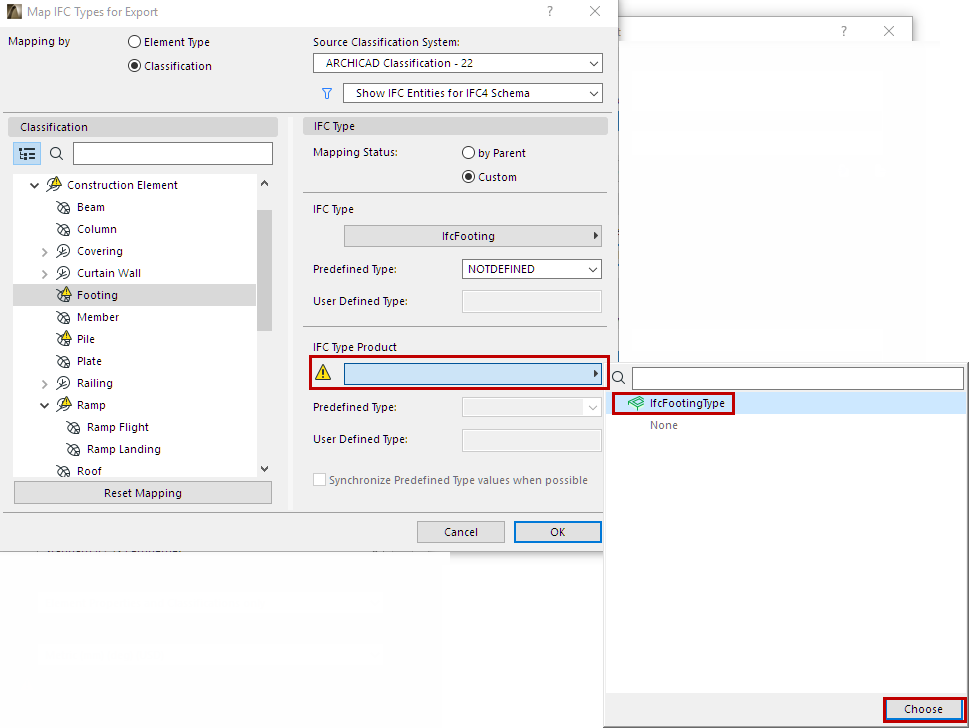The width and height of the screenshot is (970, 728).
Task: Collapse the Construction Element tree node
Action: pyautogui.click(x=35, y=185)
